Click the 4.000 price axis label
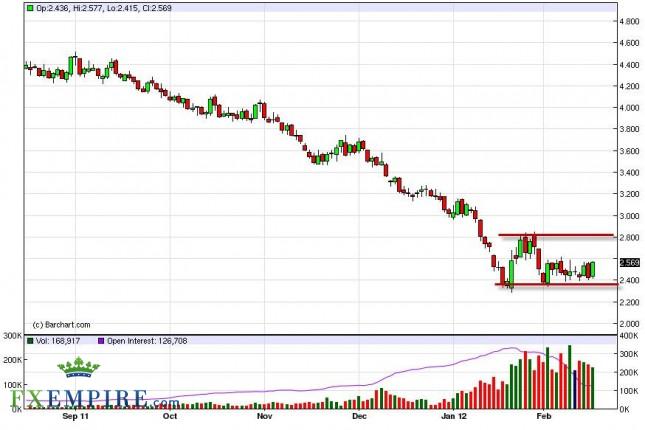The height and width of the screenshot is (430, 645). pos(629,108)
